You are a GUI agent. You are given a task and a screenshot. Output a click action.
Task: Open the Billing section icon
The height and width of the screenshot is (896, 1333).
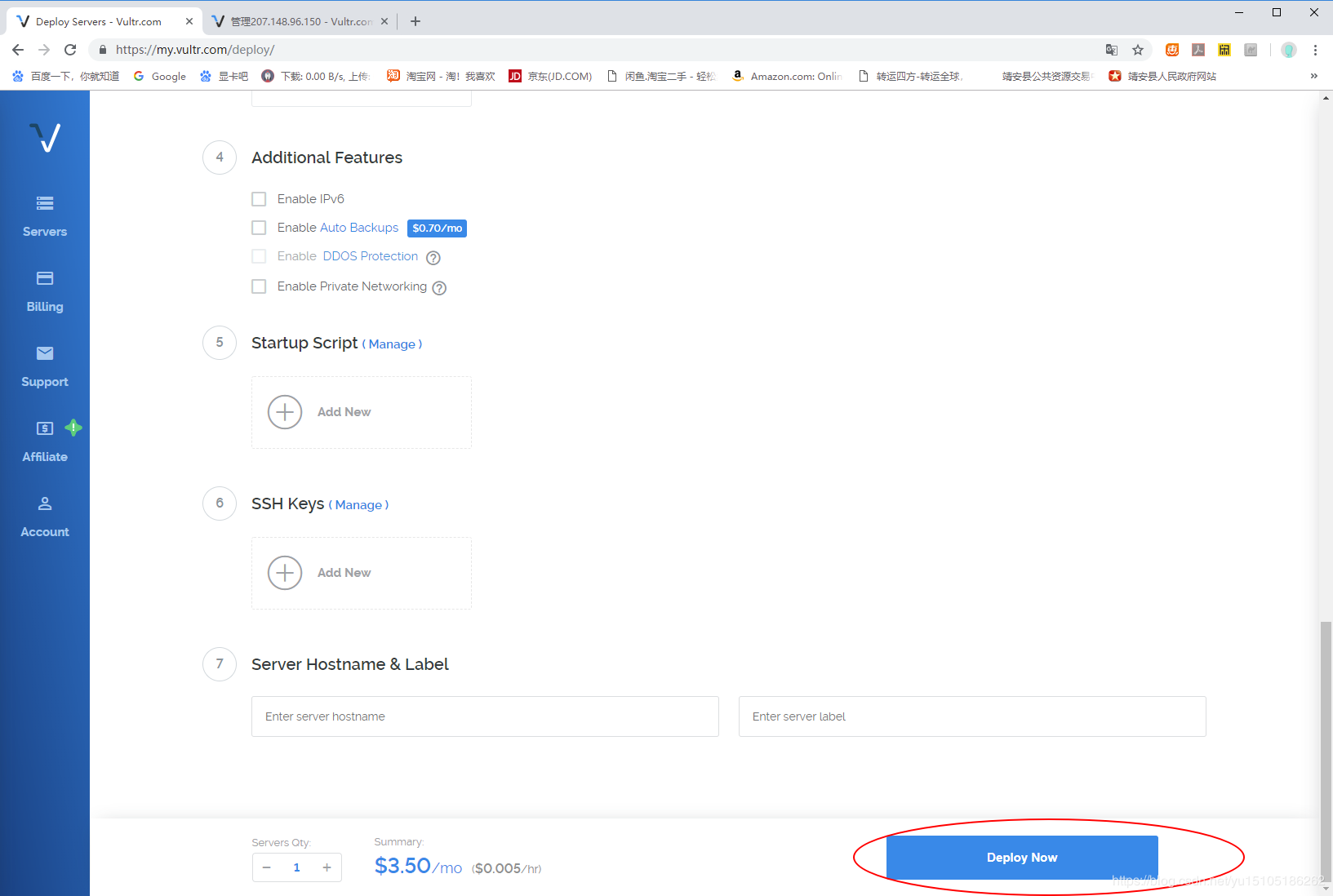(x=45, y=278)
